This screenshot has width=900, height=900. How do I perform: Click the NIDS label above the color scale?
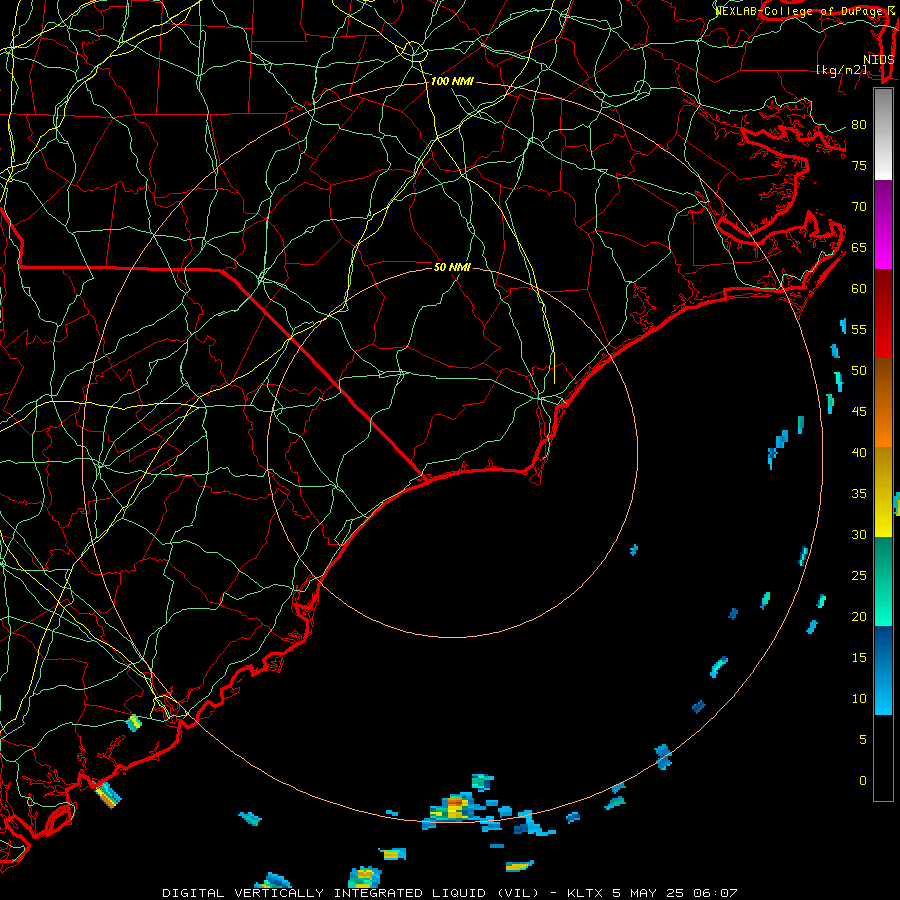pos(878,59)
